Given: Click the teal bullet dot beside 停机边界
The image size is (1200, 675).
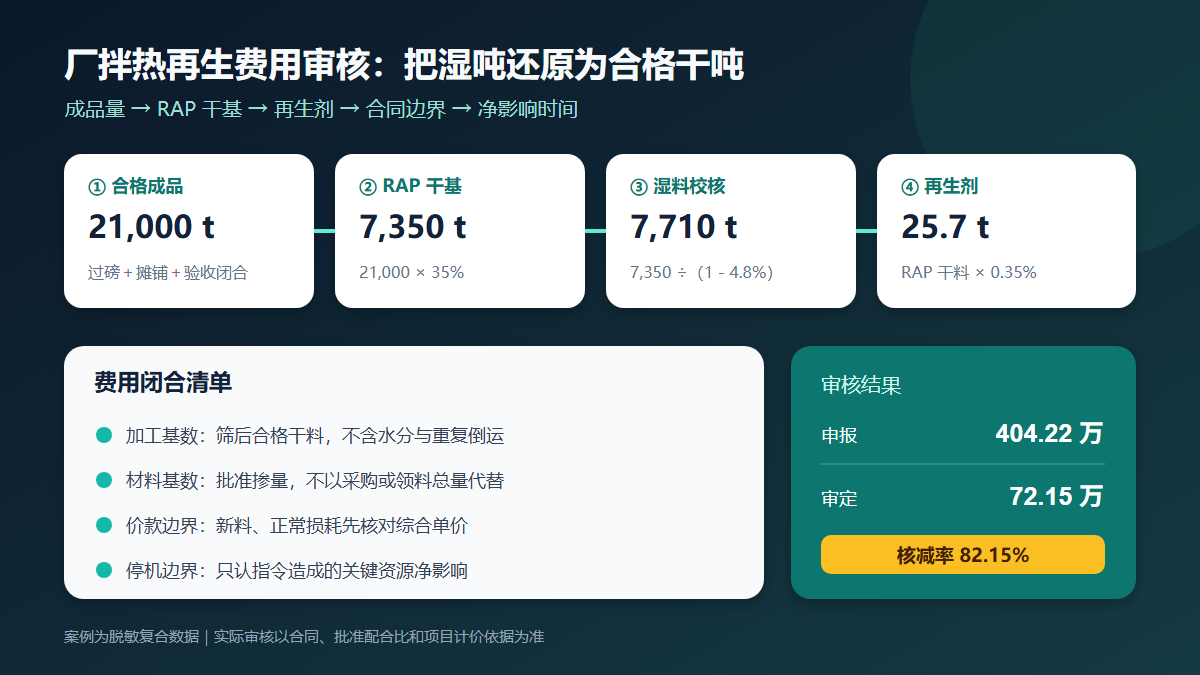Looking at the screenshot, I should pyautogui.click(x=103, y=570).
